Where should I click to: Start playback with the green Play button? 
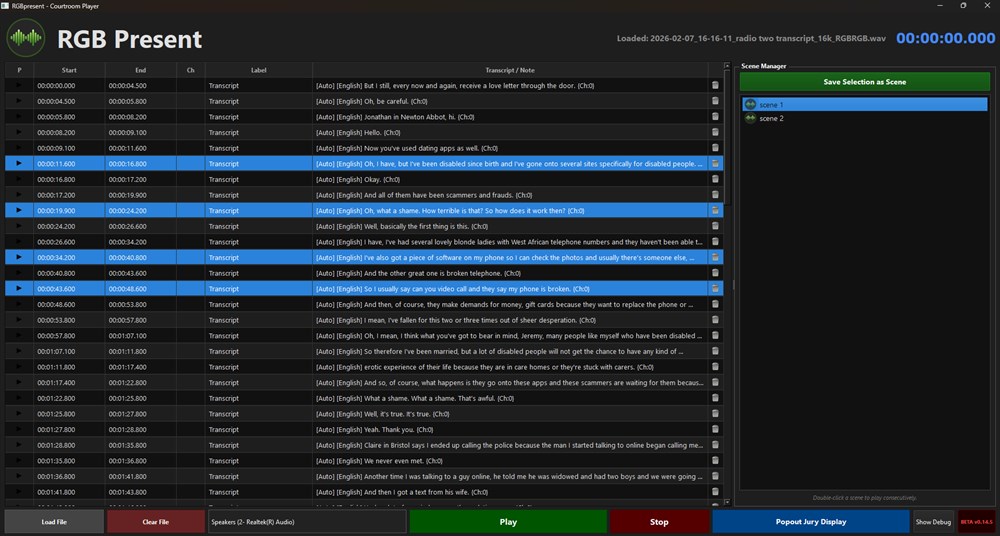(508, 521)
